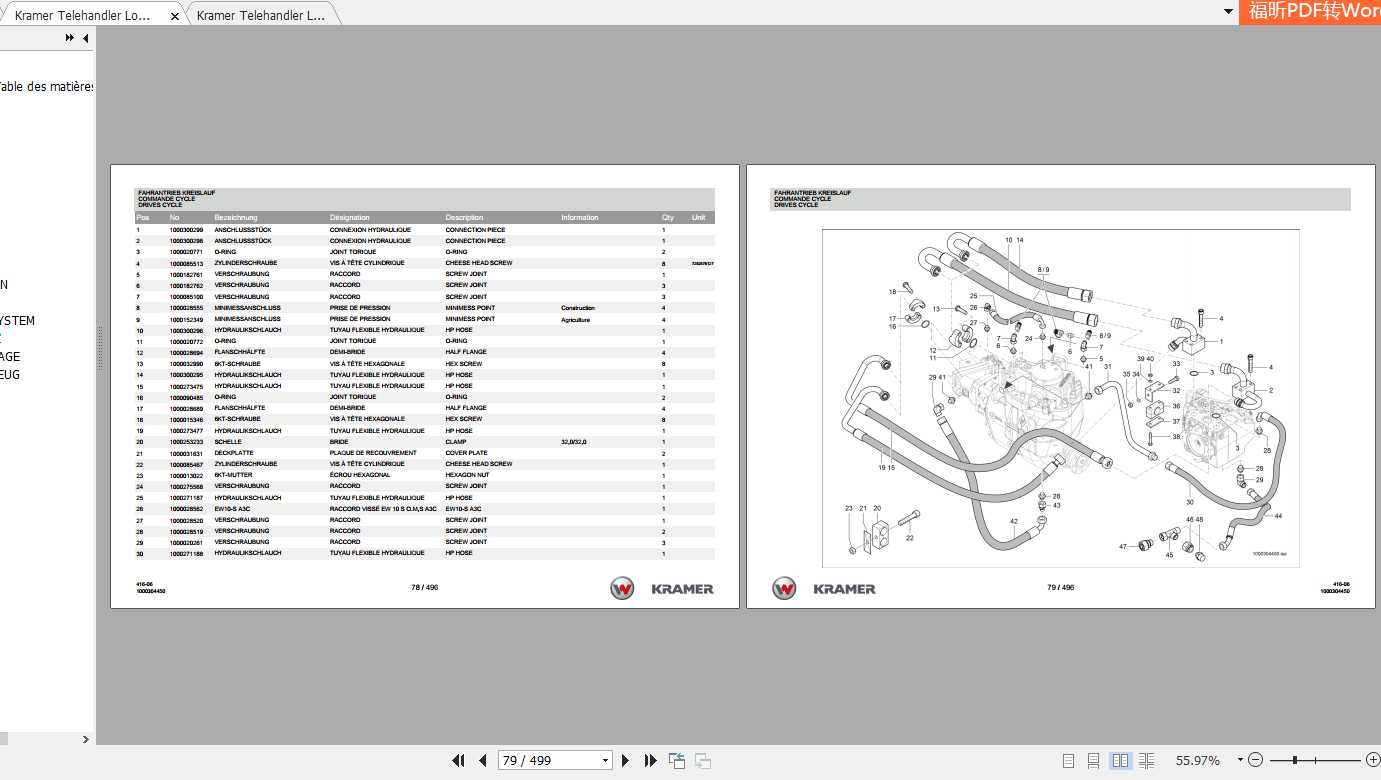Image resolution: width=1381 pixels, height=780 pixels.
Task: Switch to continuous page view
Action: (1094, 761)
